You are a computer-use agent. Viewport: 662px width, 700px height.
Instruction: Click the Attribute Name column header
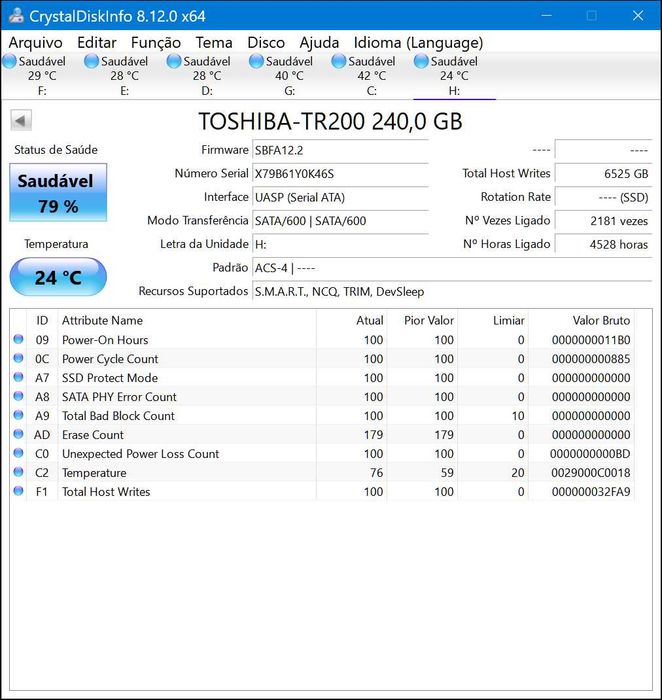(187, 321)
